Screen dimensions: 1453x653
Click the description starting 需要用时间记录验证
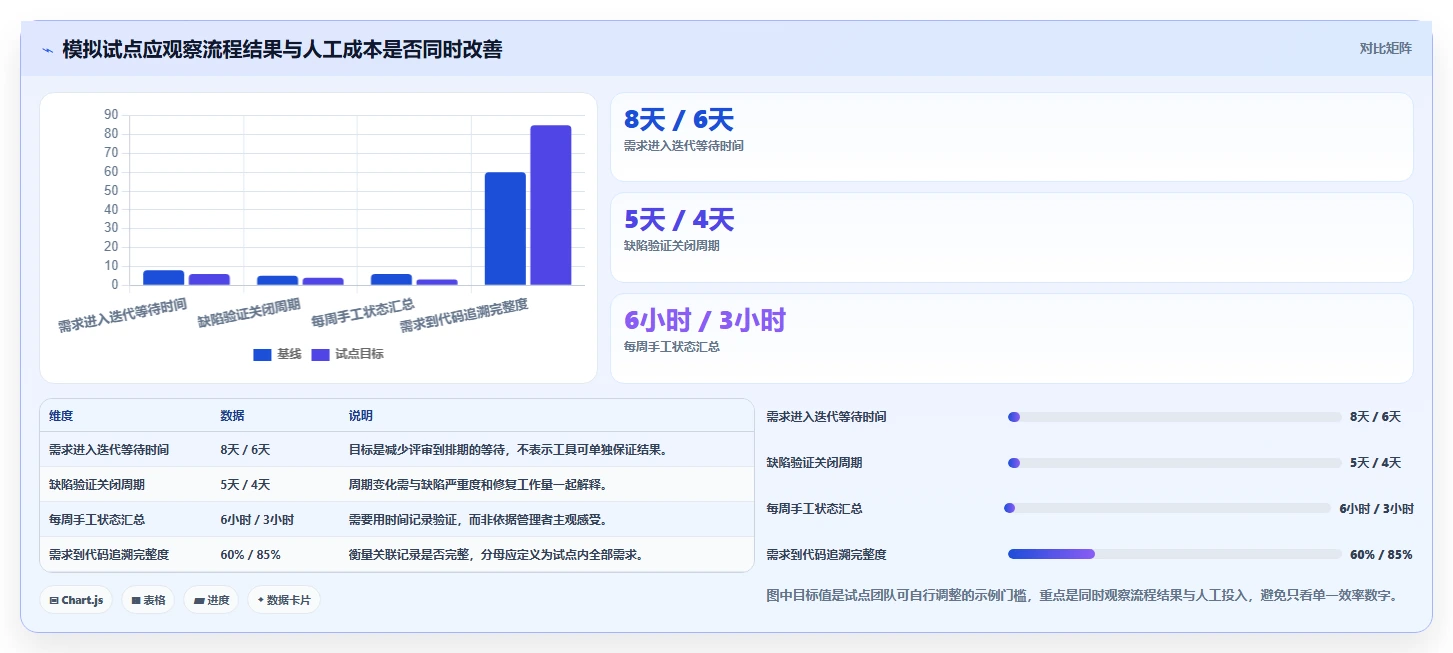tap(477, 520)
